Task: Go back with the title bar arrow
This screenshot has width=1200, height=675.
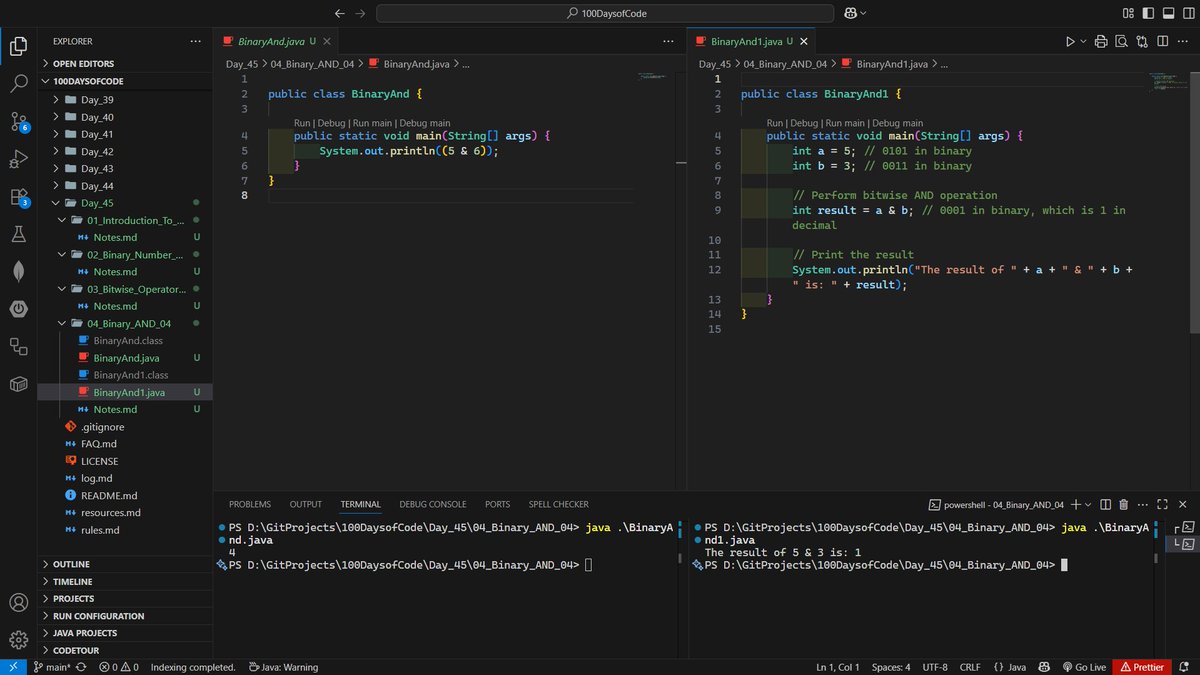Action: (340, 13)
